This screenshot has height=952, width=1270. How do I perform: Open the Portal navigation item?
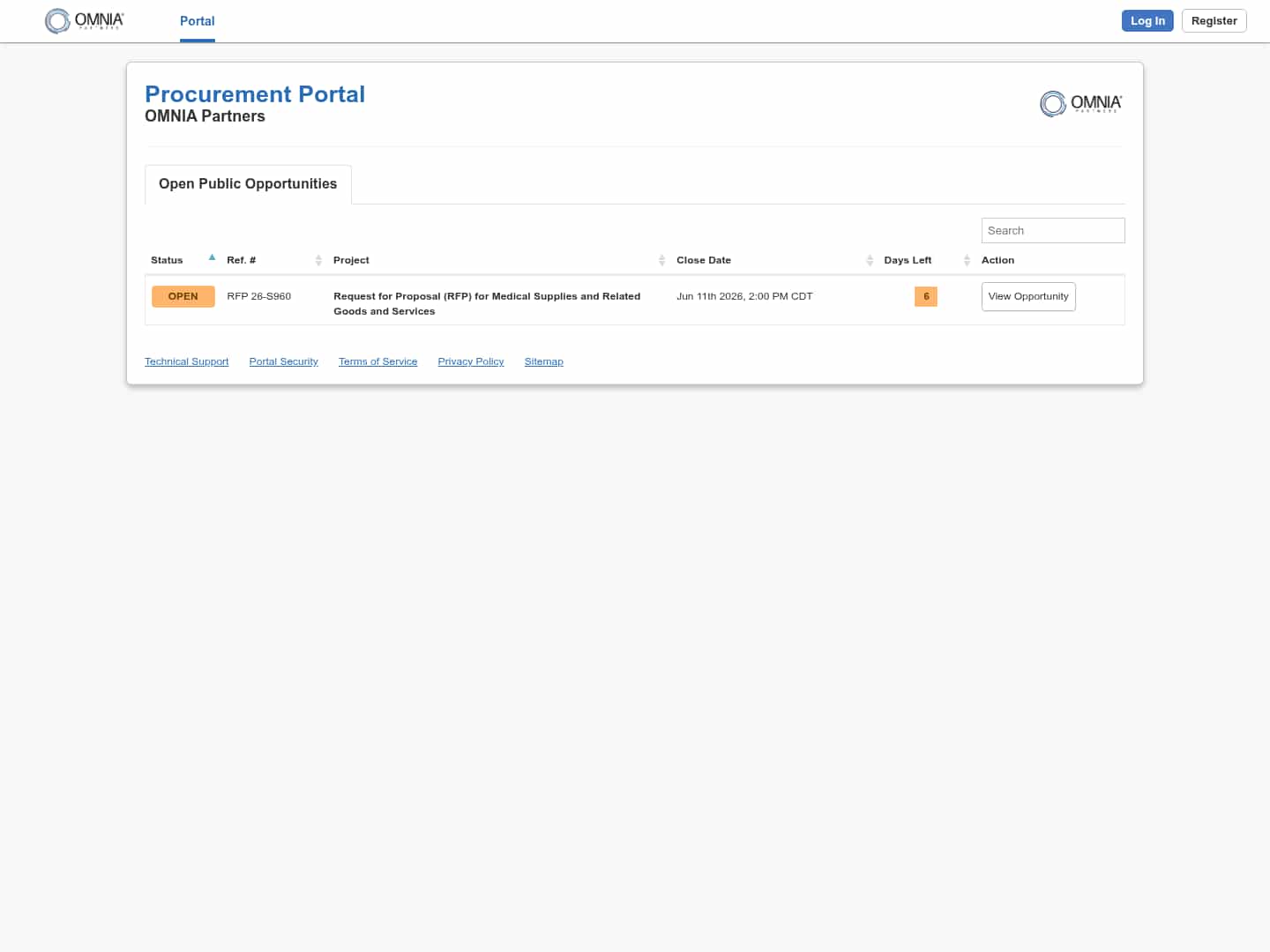click(x=198, y=21)
